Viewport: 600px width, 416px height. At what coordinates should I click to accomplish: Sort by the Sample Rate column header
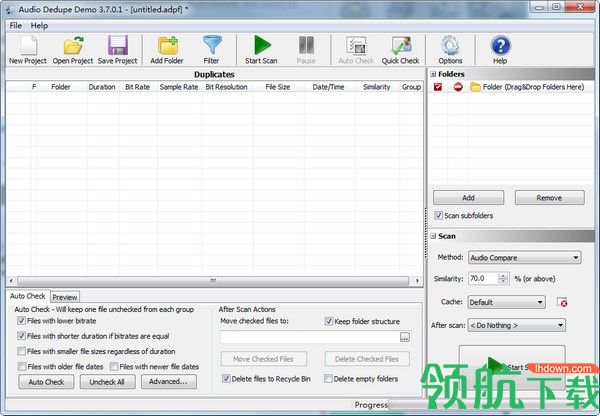pyautogui.click(x=179, y=87)
